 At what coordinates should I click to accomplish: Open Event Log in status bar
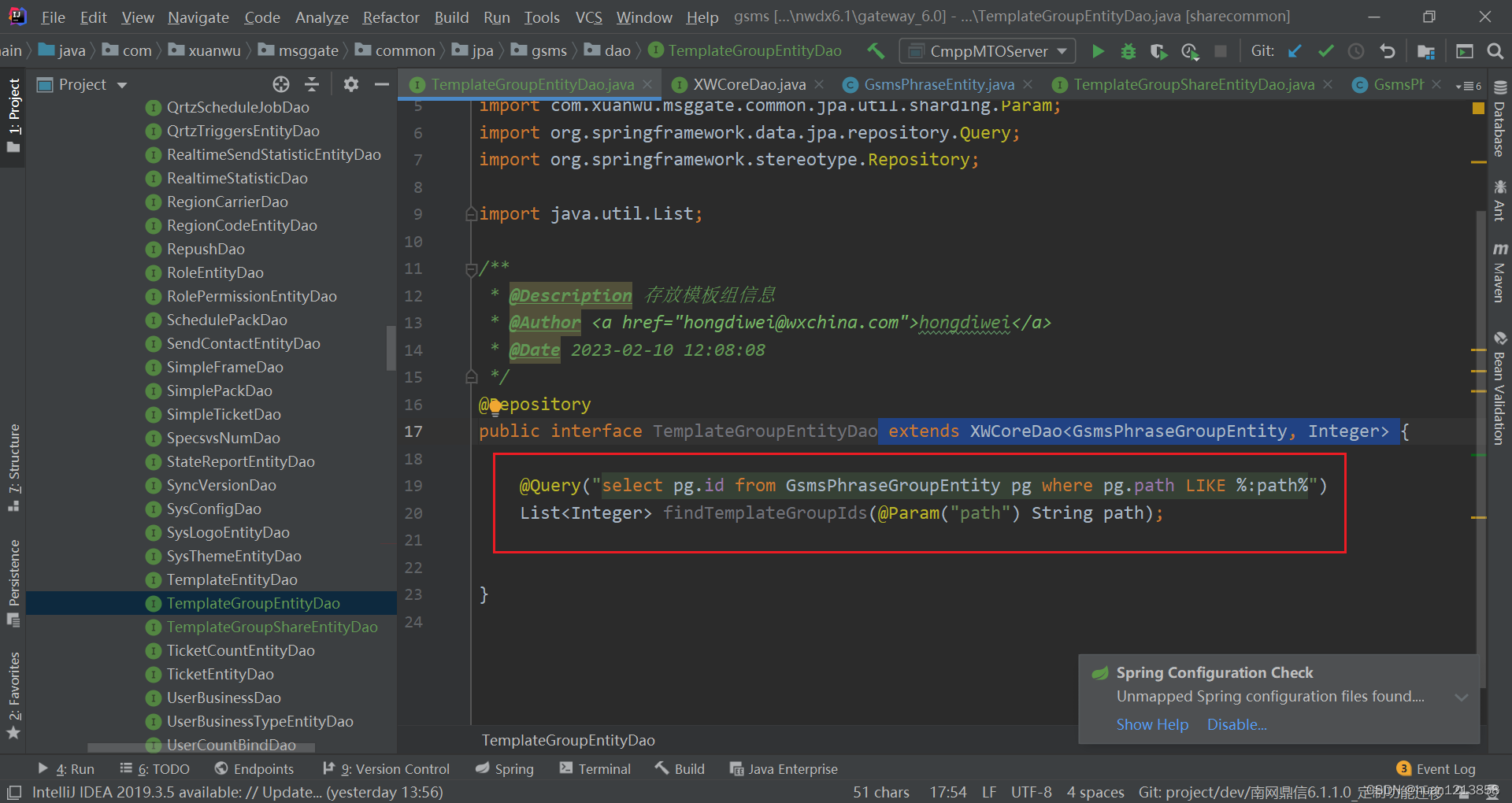pos(1436,769)
